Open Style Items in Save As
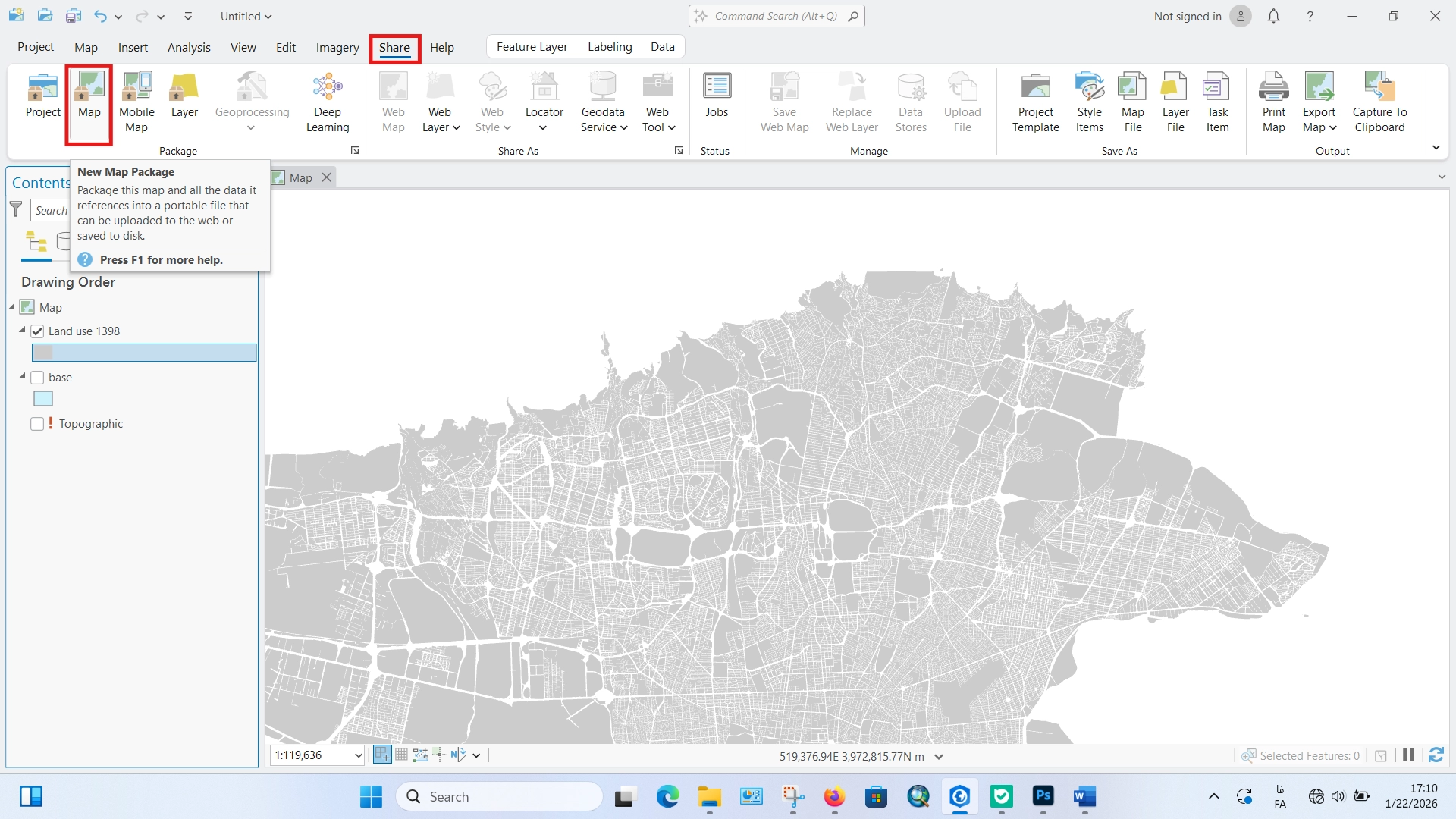The width and height of the screenshot is (1456, 819). [1090, 103]
